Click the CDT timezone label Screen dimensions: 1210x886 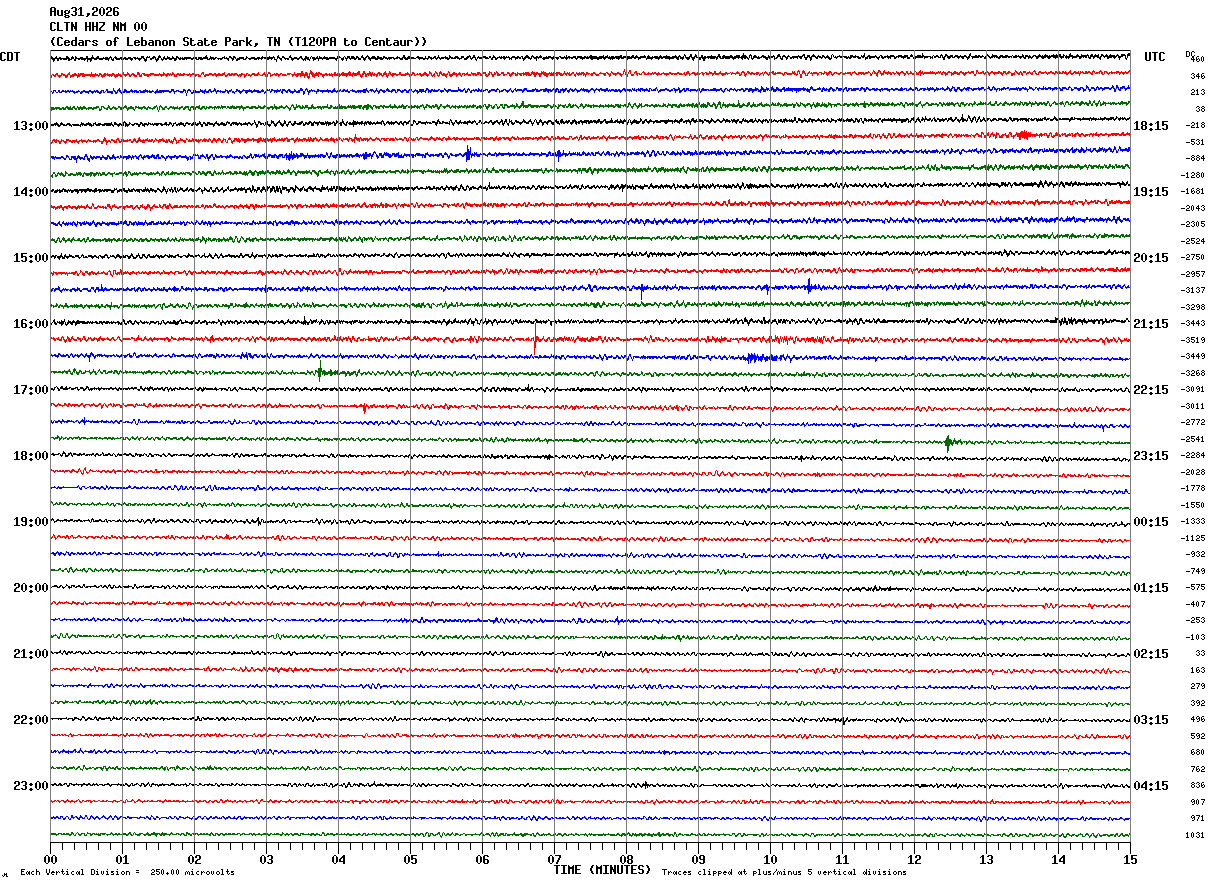(10, 57)
